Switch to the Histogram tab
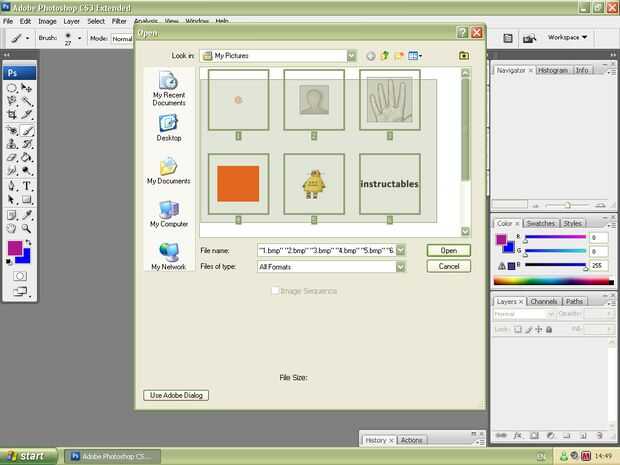The height and width of the screenshot is (465, 620). click(553, 70)
